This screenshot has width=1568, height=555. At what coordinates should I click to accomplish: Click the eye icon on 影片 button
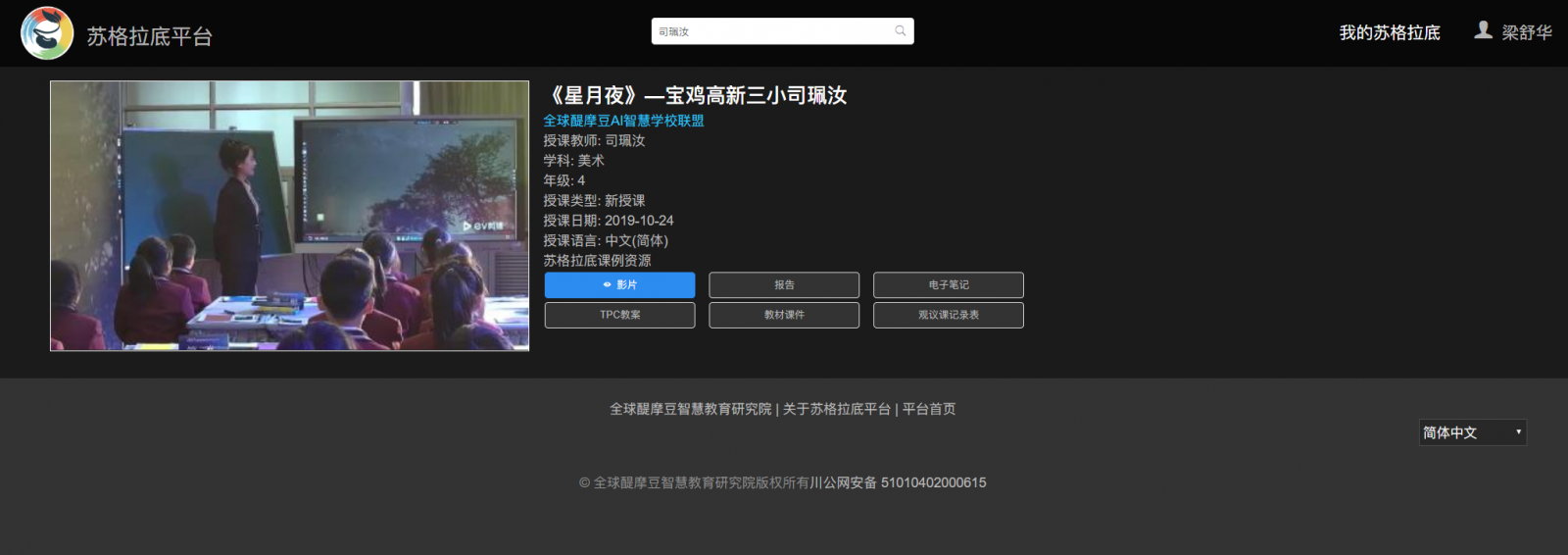[608, 285]
